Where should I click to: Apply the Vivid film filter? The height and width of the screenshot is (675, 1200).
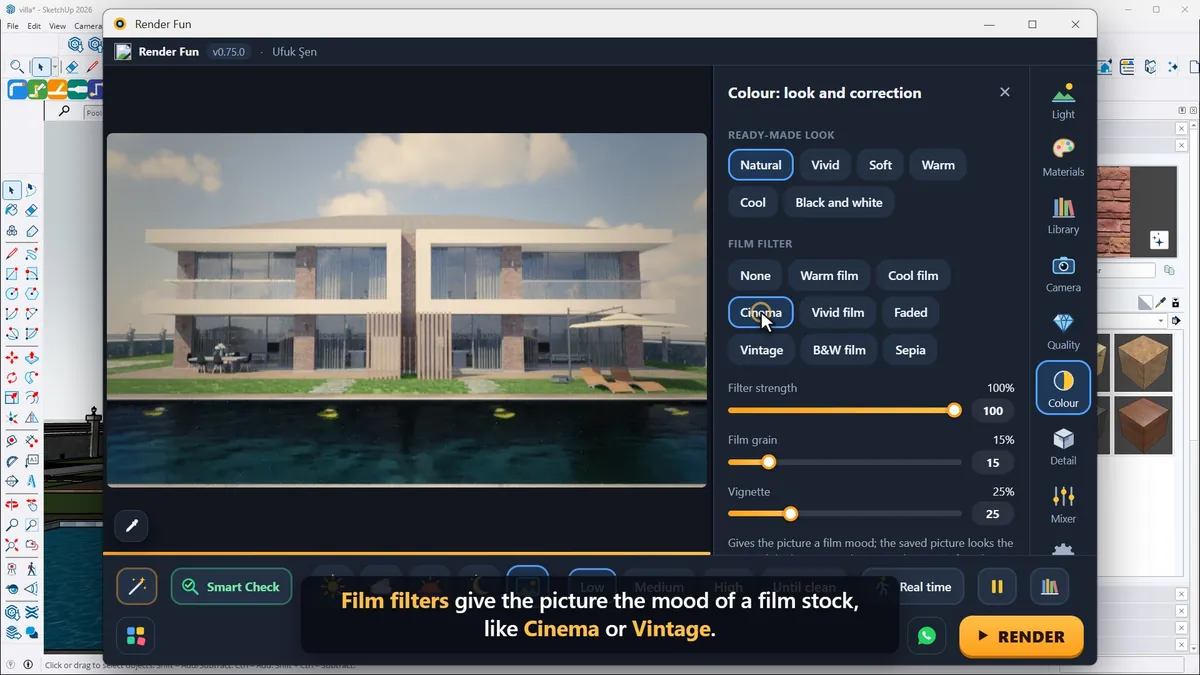(x=838, y=313)
